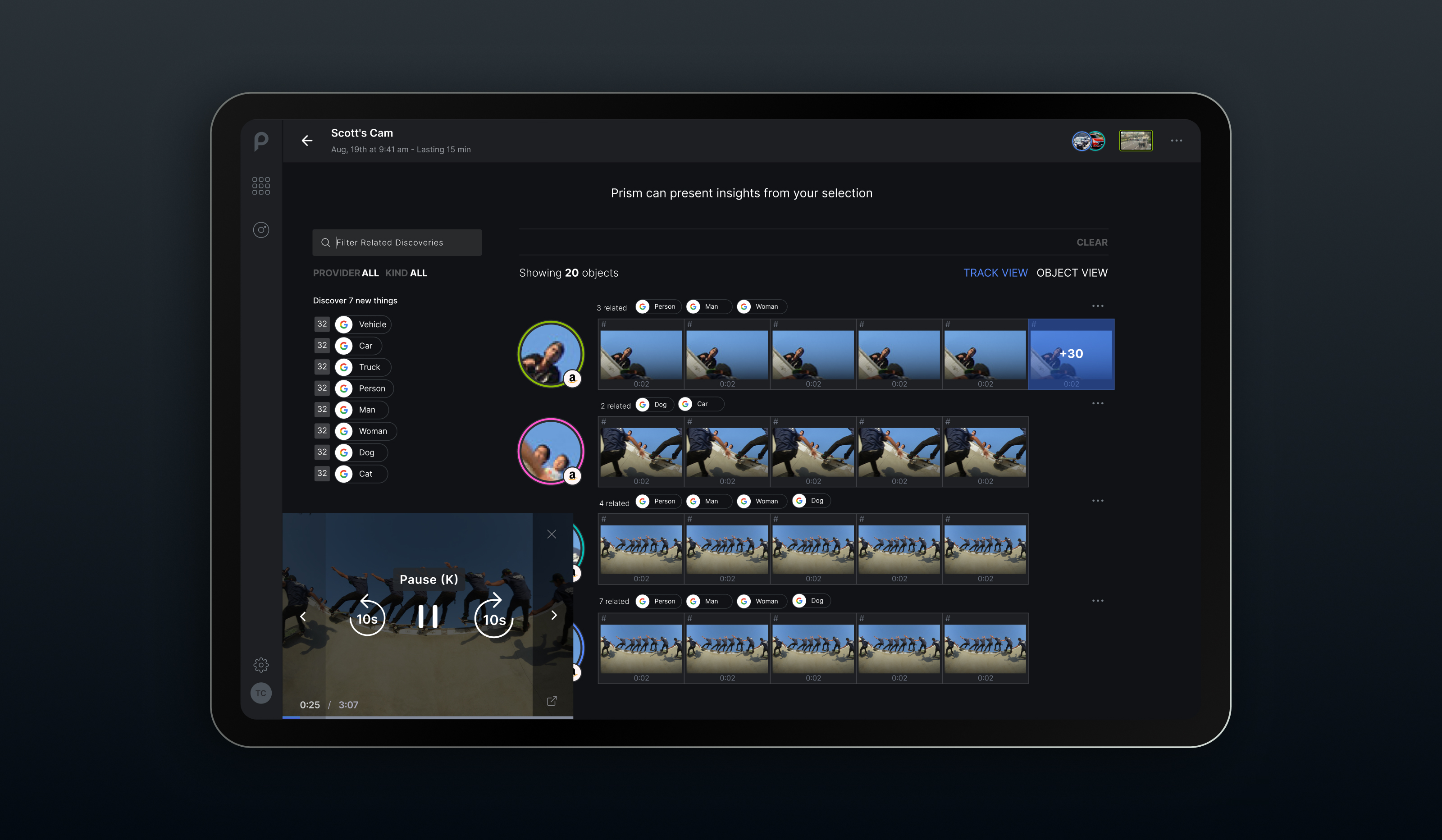Click the +30 more thumbnails tile
The width and height of the screenshot is (1442, 840).
point(1071,354)
